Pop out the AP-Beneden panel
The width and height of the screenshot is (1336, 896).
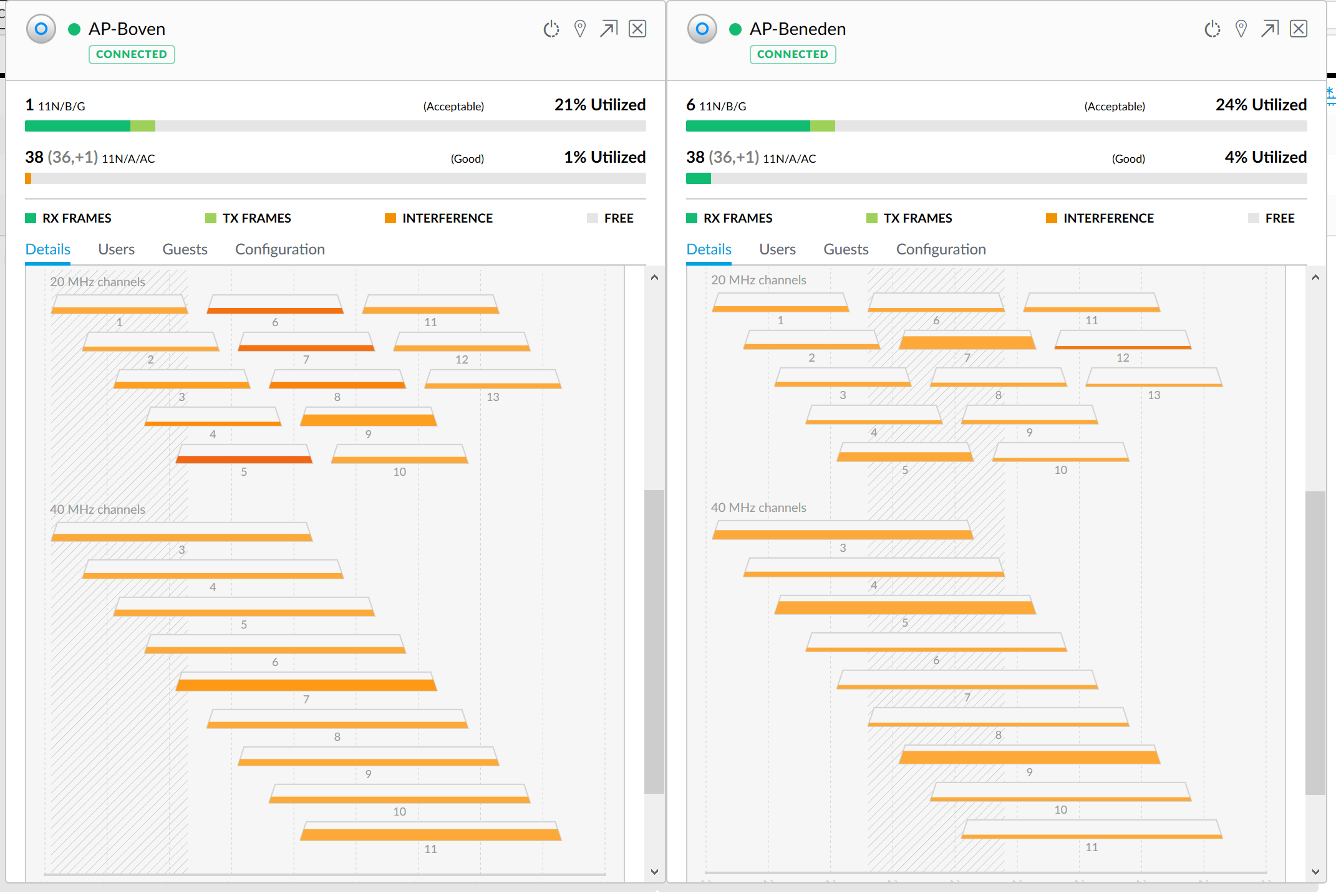coord(1270,29)
